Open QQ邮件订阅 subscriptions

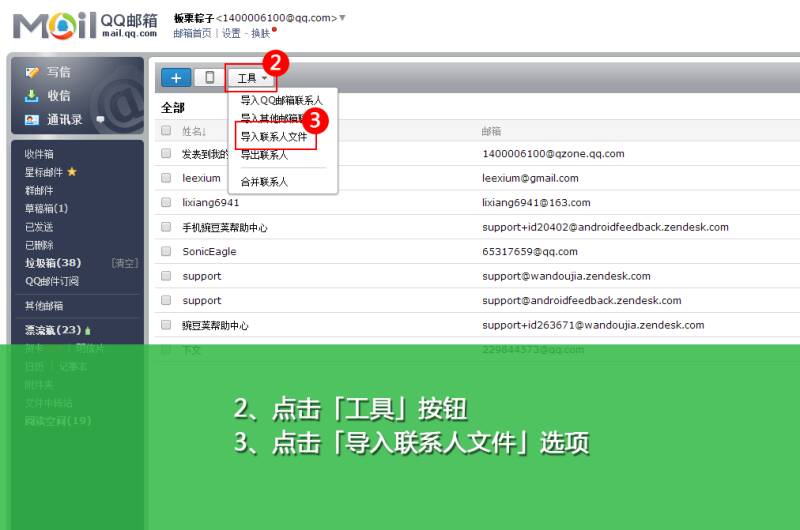52,281
